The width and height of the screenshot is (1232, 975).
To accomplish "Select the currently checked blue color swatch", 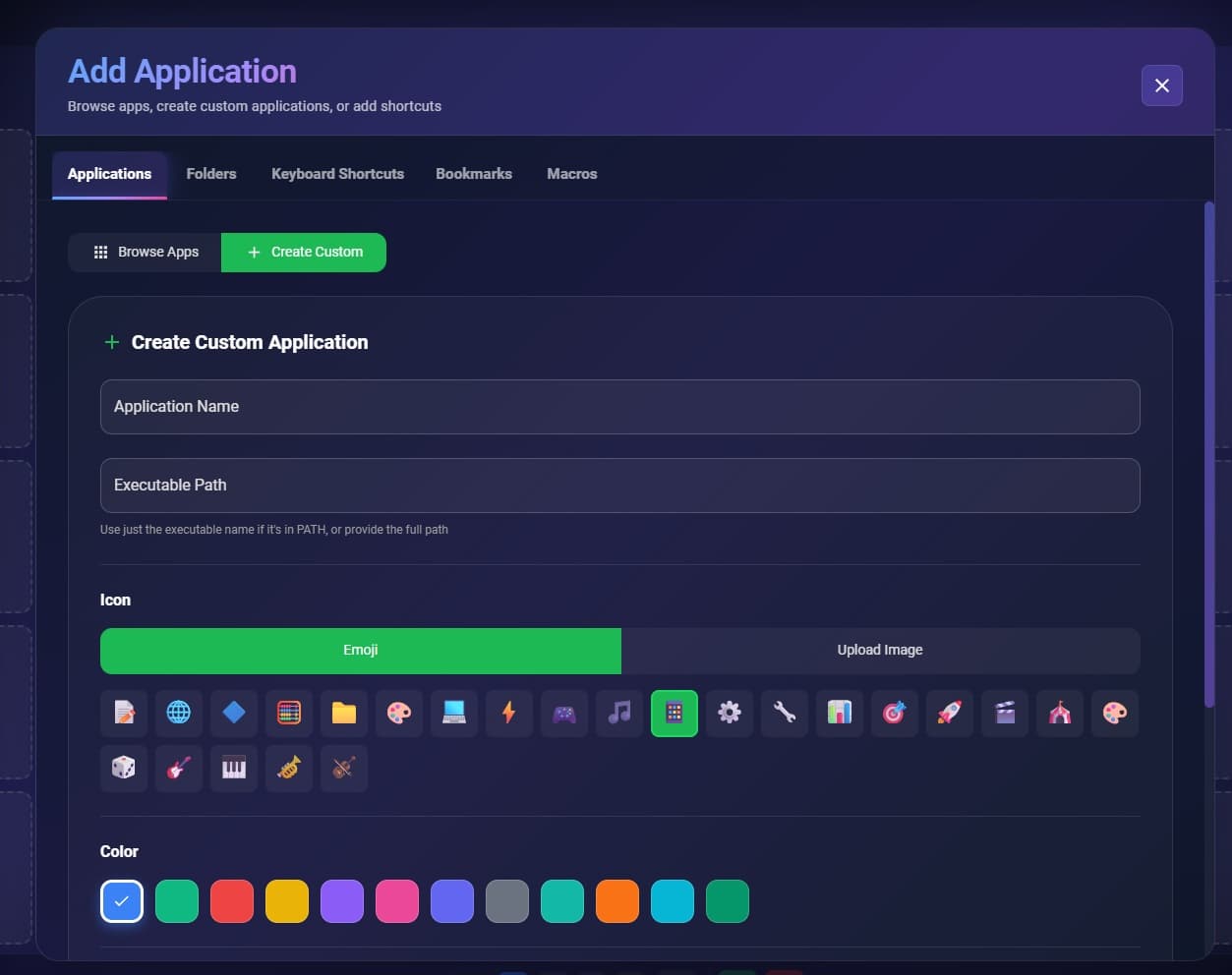I will [x=121, y=900].
